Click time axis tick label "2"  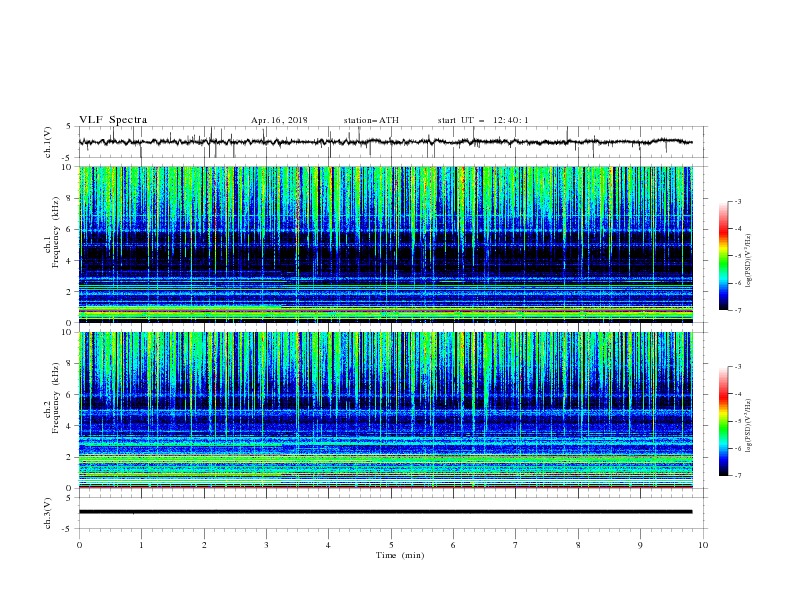click(204, 545)
